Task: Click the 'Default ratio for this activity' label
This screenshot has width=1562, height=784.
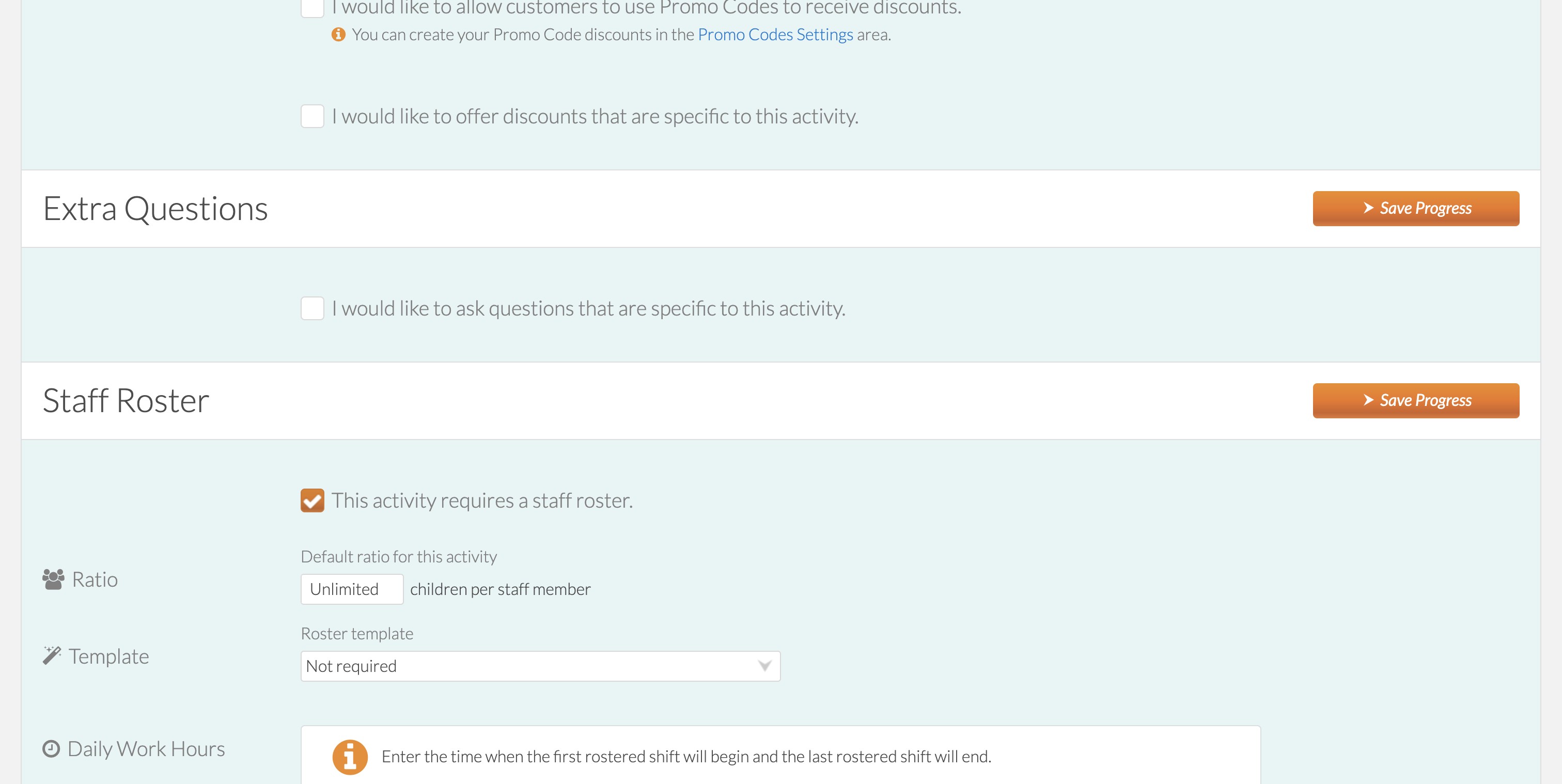Action: coord(399,557)
